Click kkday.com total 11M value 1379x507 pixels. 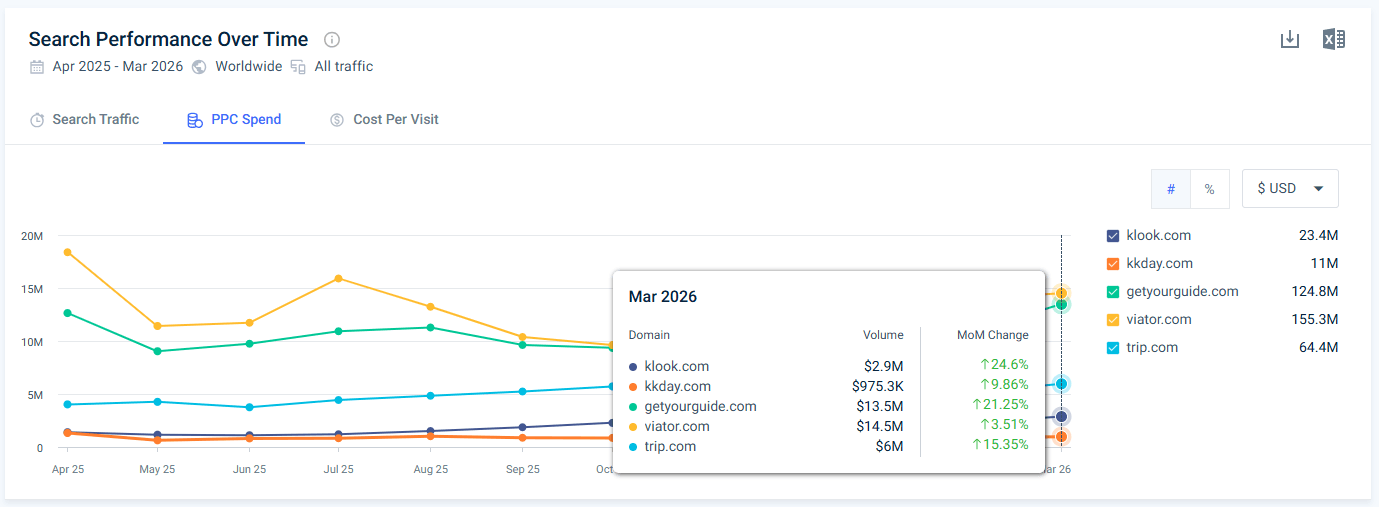1325,264
